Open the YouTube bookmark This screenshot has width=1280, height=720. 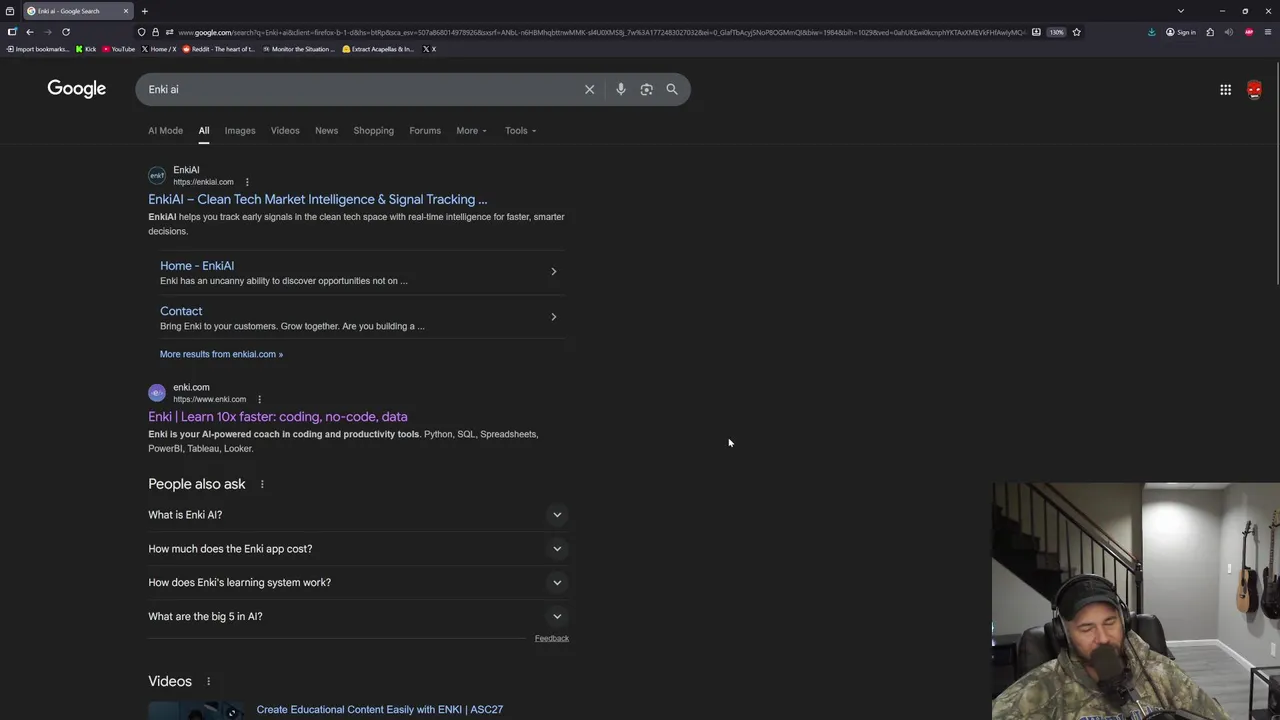click(x=119, y=49)
